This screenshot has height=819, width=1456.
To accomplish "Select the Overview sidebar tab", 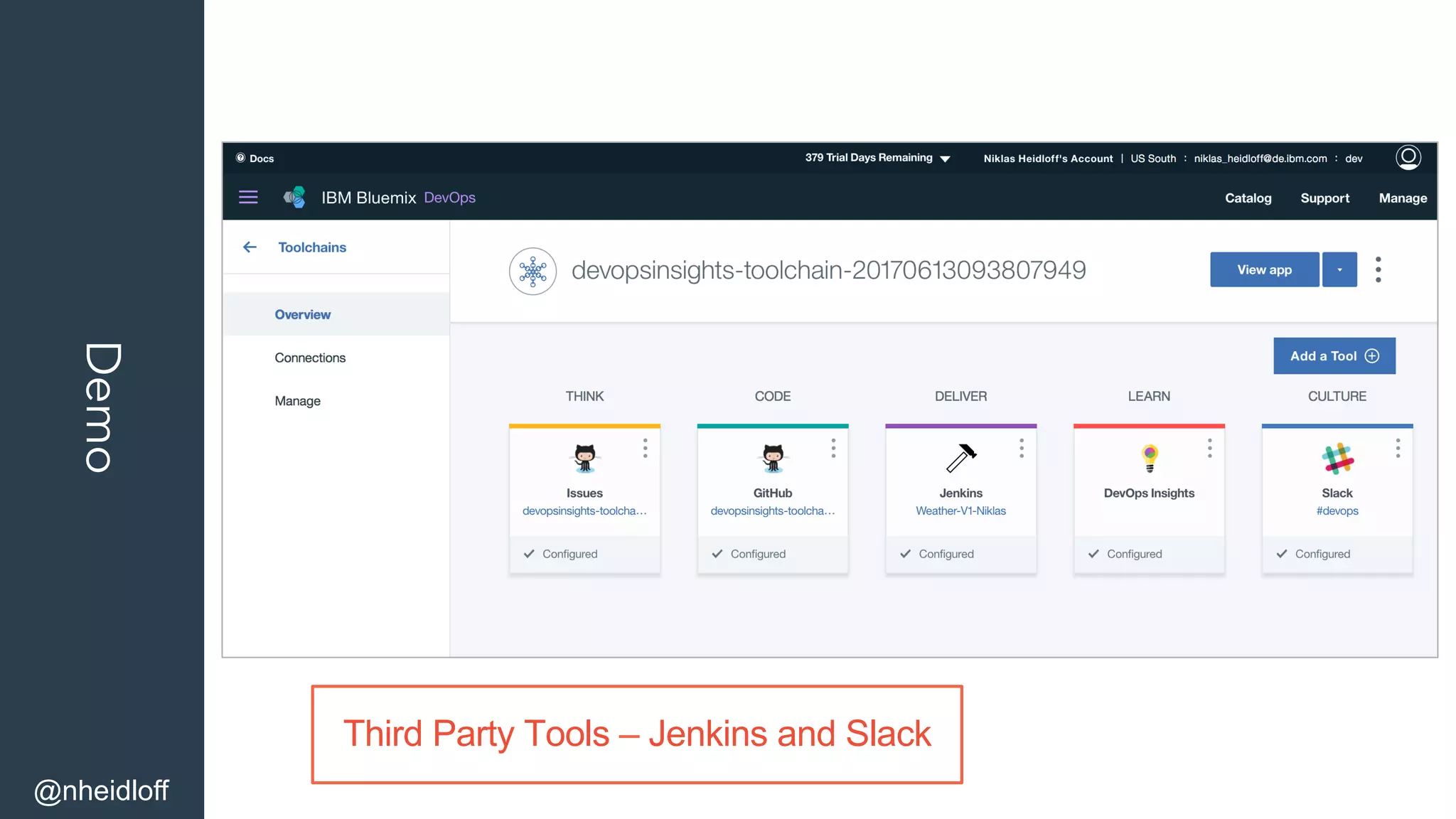I will [336, 314].
